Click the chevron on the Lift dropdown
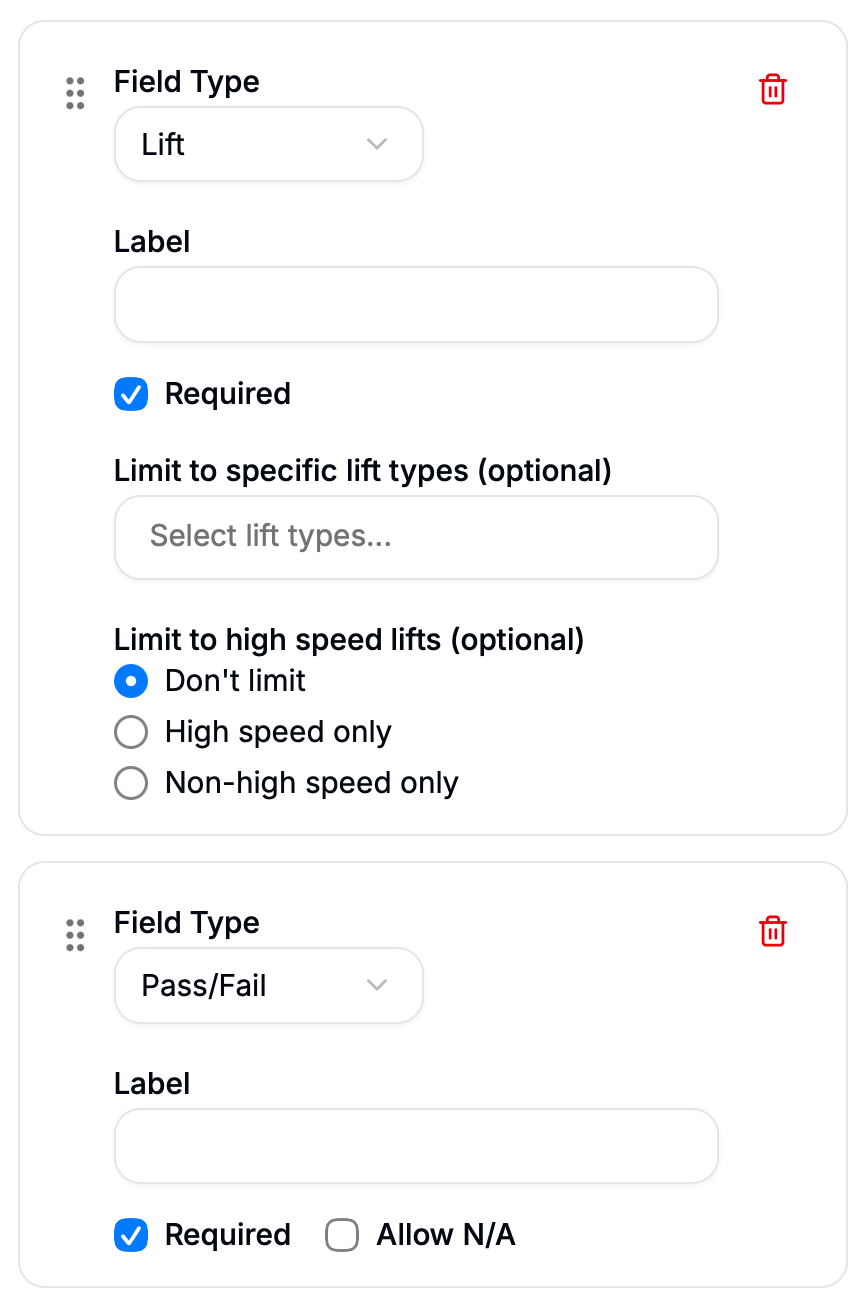This screenshot has width=864, height=1304. point(377,144)
